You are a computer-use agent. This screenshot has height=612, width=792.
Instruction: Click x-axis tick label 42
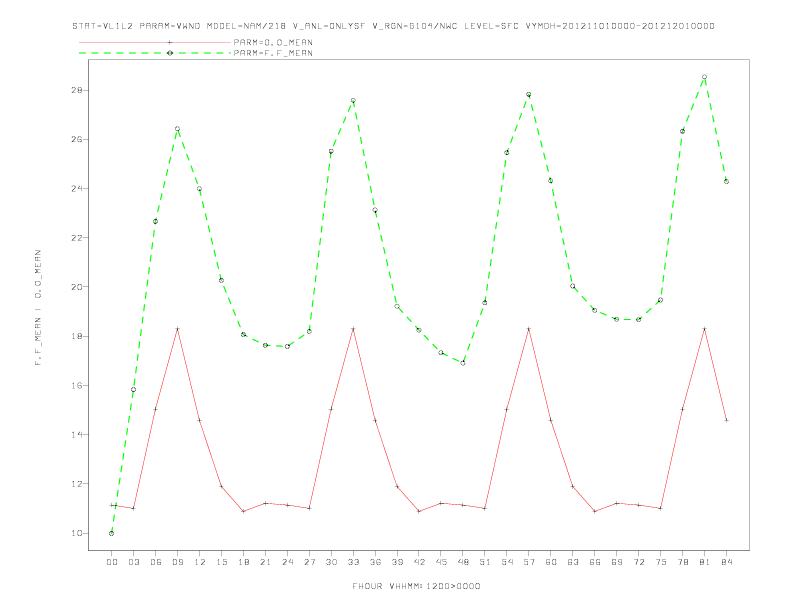[419, 562]
